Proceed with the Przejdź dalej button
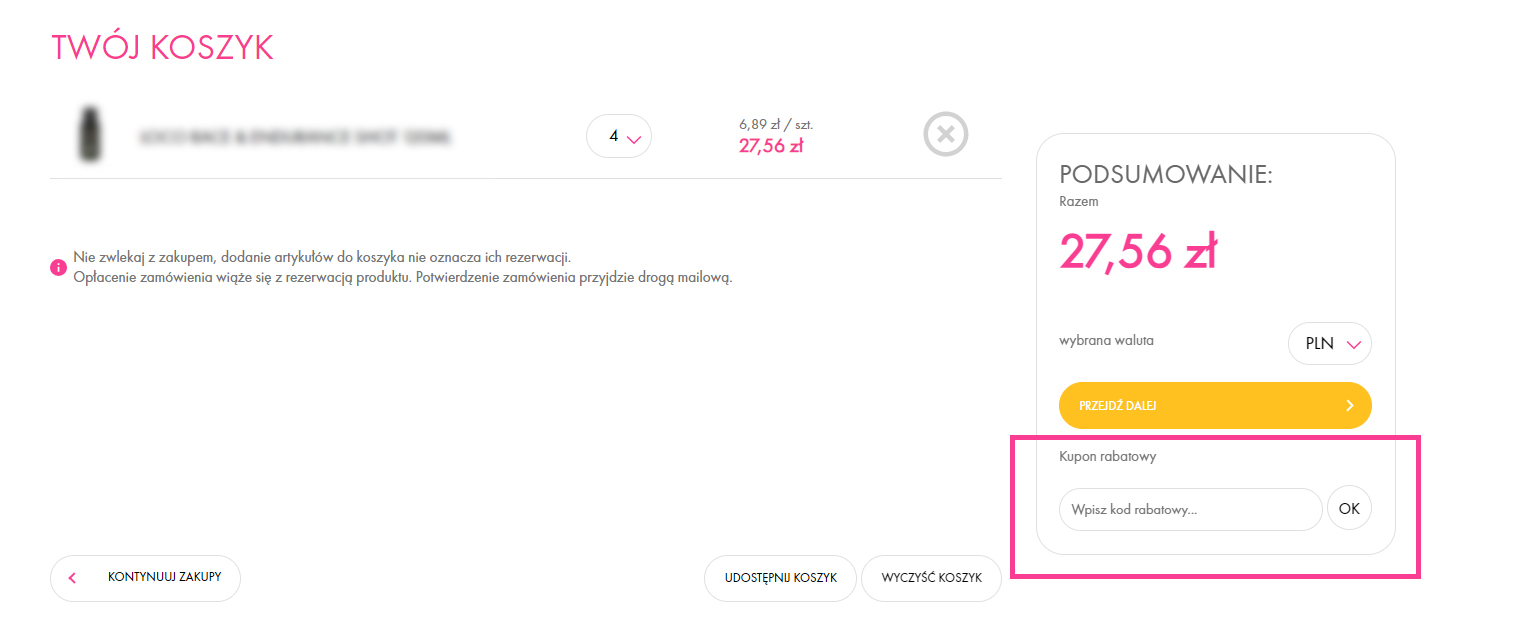Image resolution: width=1522 pixels, height=624 pixels. click(1200, 406)
